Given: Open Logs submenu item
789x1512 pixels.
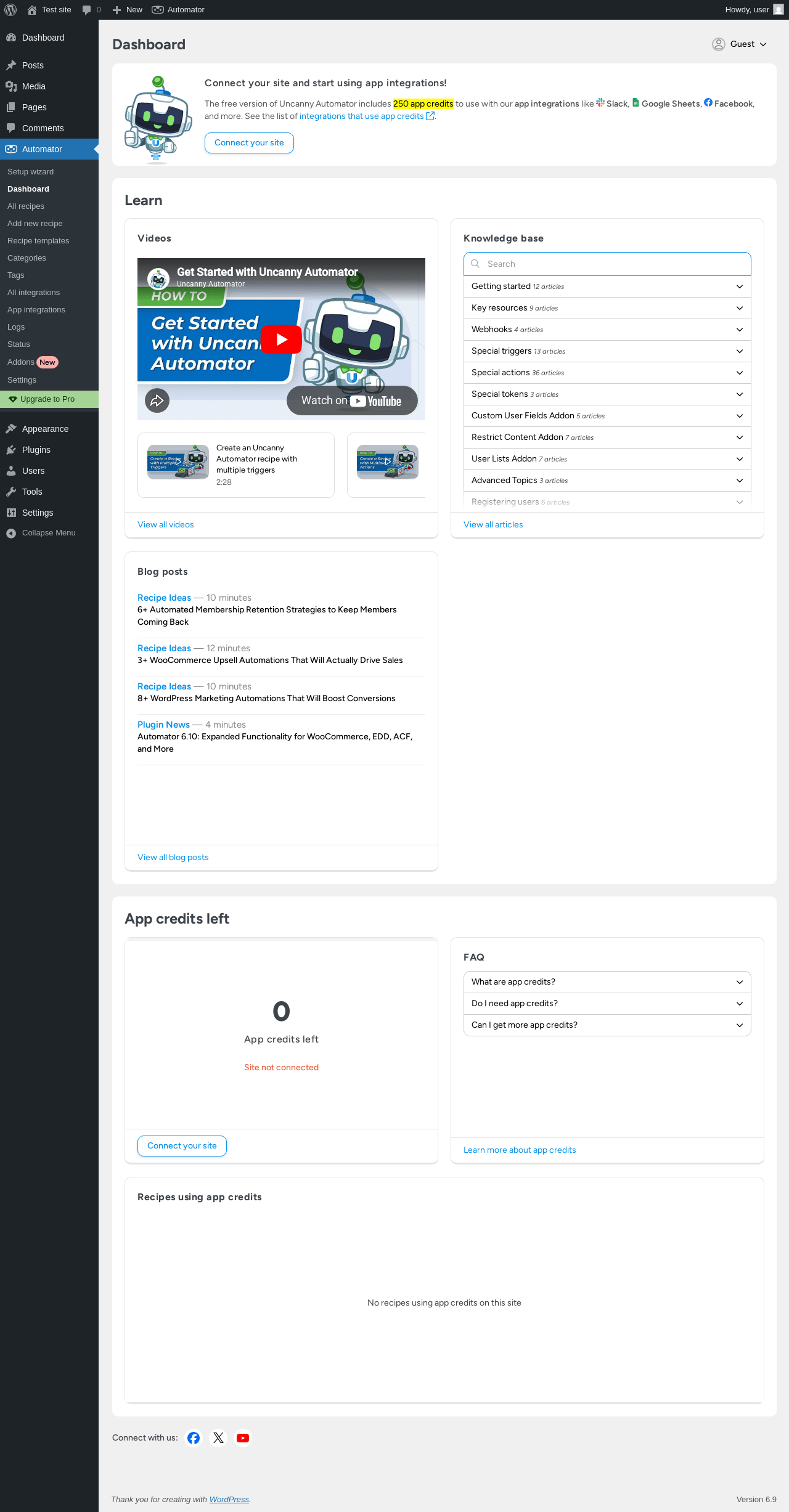Looking at the screenshot, I should [x=49, y=327].
